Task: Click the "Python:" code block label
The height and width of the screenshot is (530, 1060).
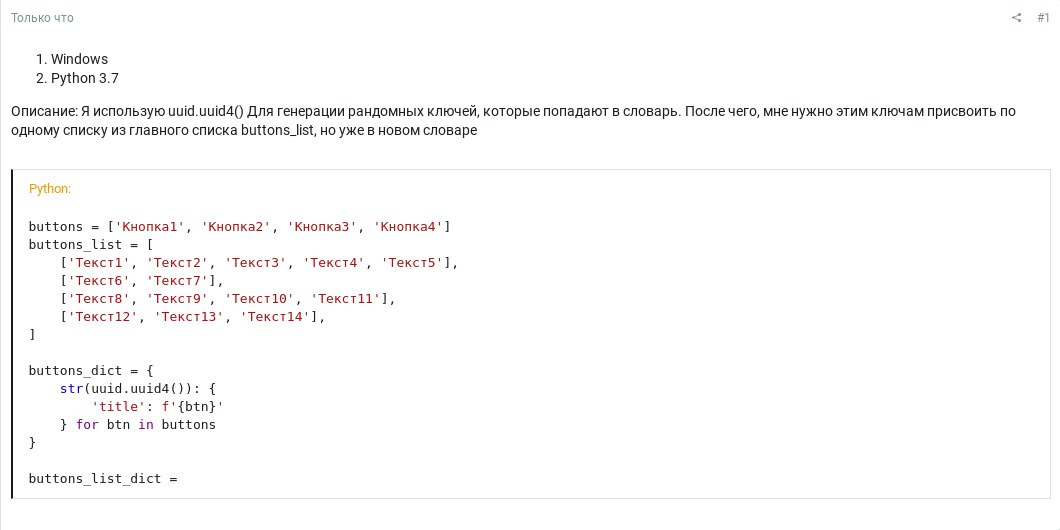Action: pos(50,189)
